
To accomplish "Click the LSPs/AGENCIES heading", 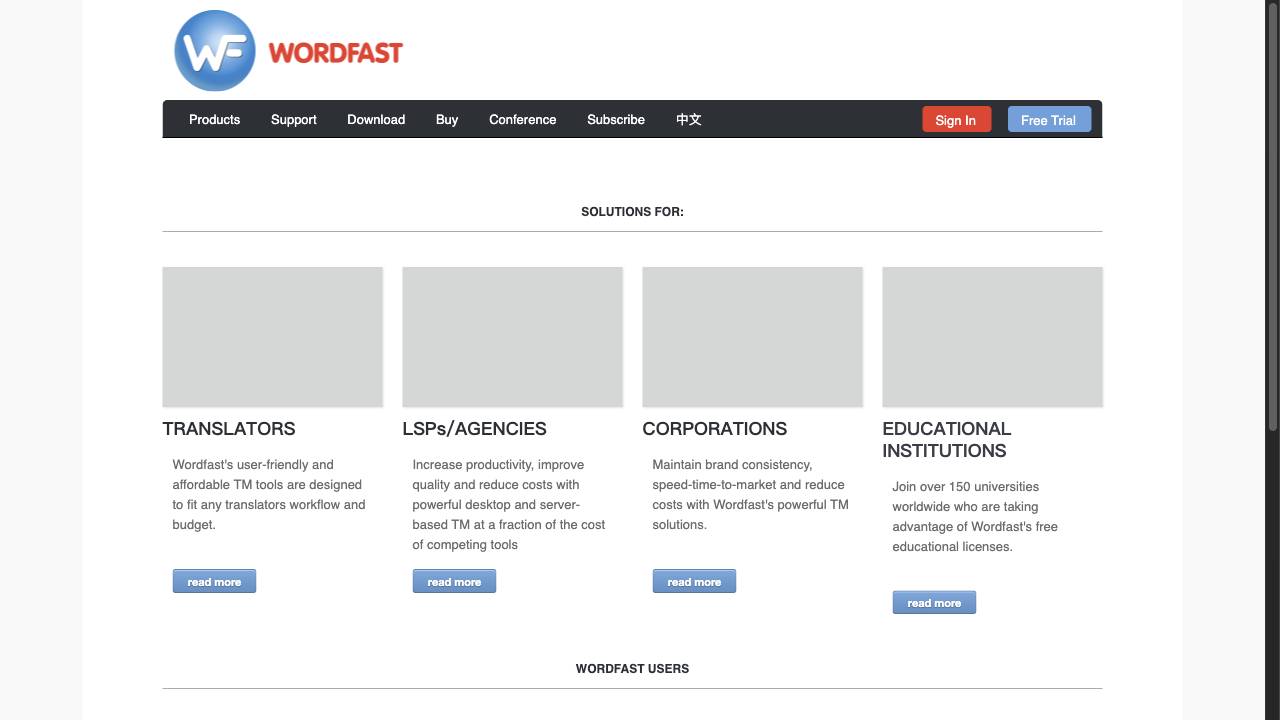I will [x=474, y=429].
